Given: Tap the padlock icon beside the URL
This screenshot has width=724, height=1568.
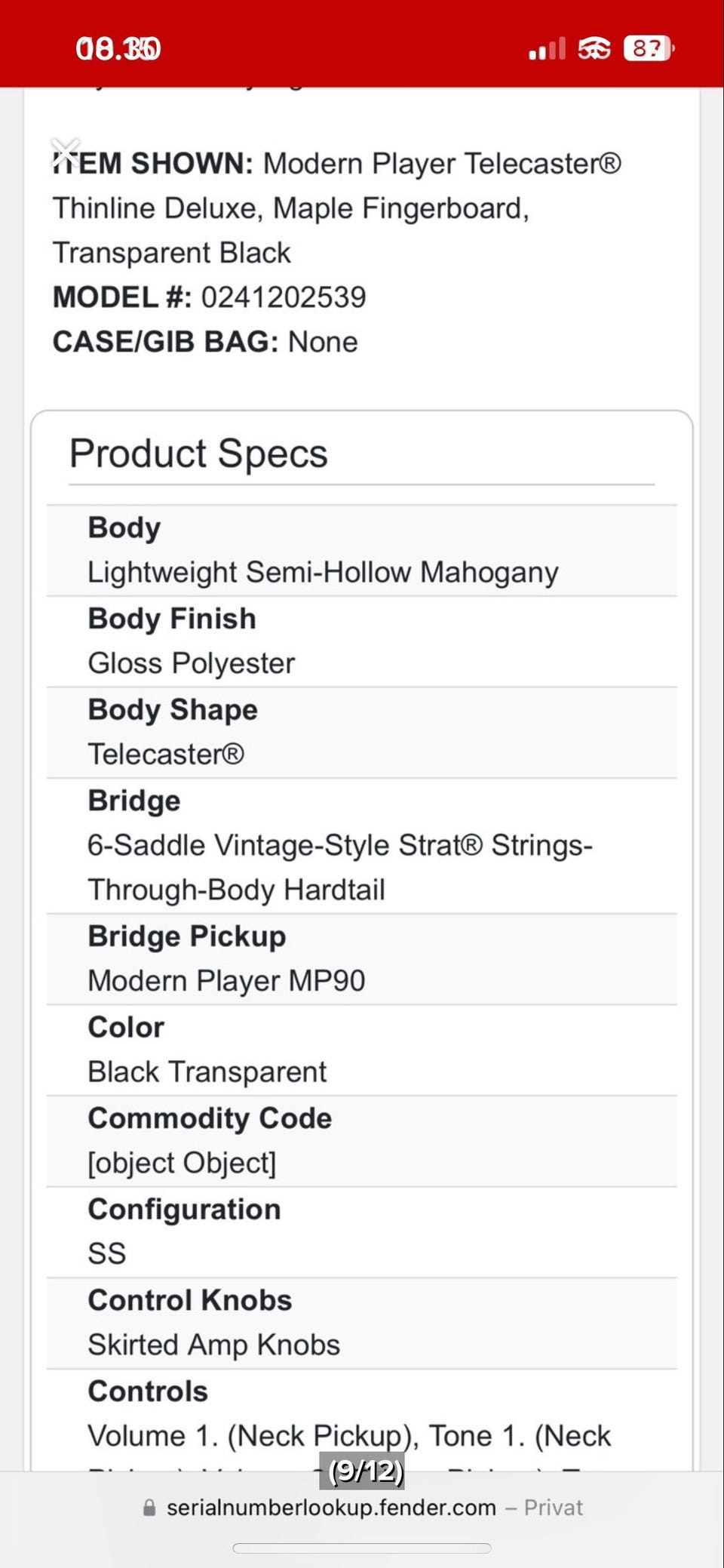Looking at the screenshot, I should pyautogui.click(x=149, y=1507).
